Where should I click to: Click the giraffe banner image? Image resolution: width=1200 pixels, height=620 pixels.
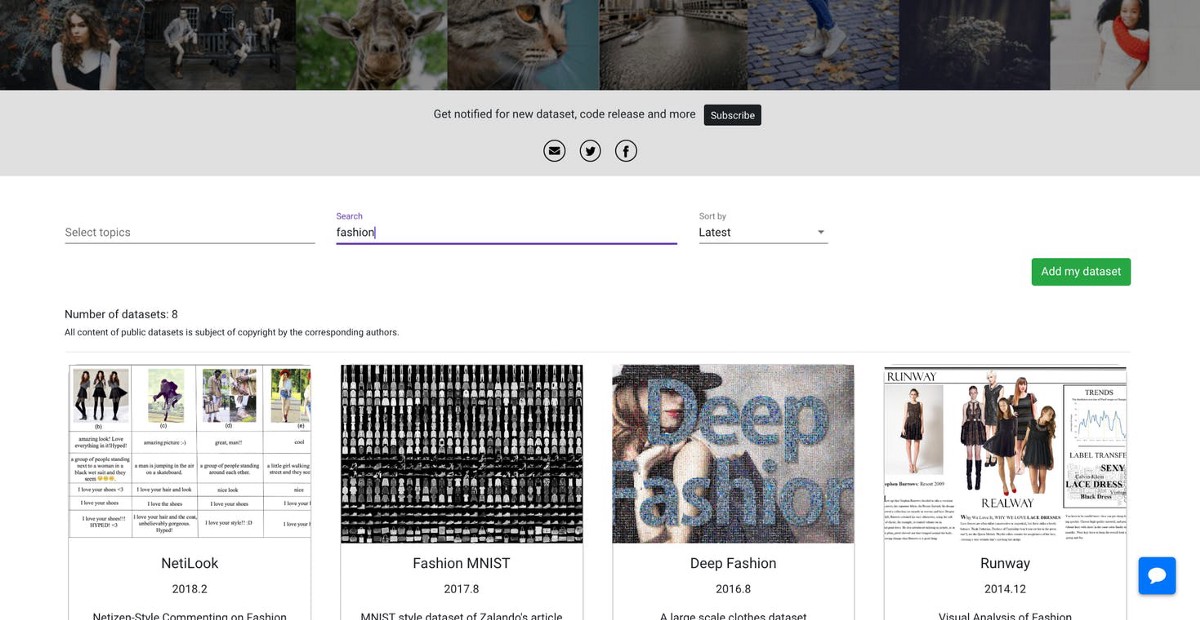click(x=372, y=45)
